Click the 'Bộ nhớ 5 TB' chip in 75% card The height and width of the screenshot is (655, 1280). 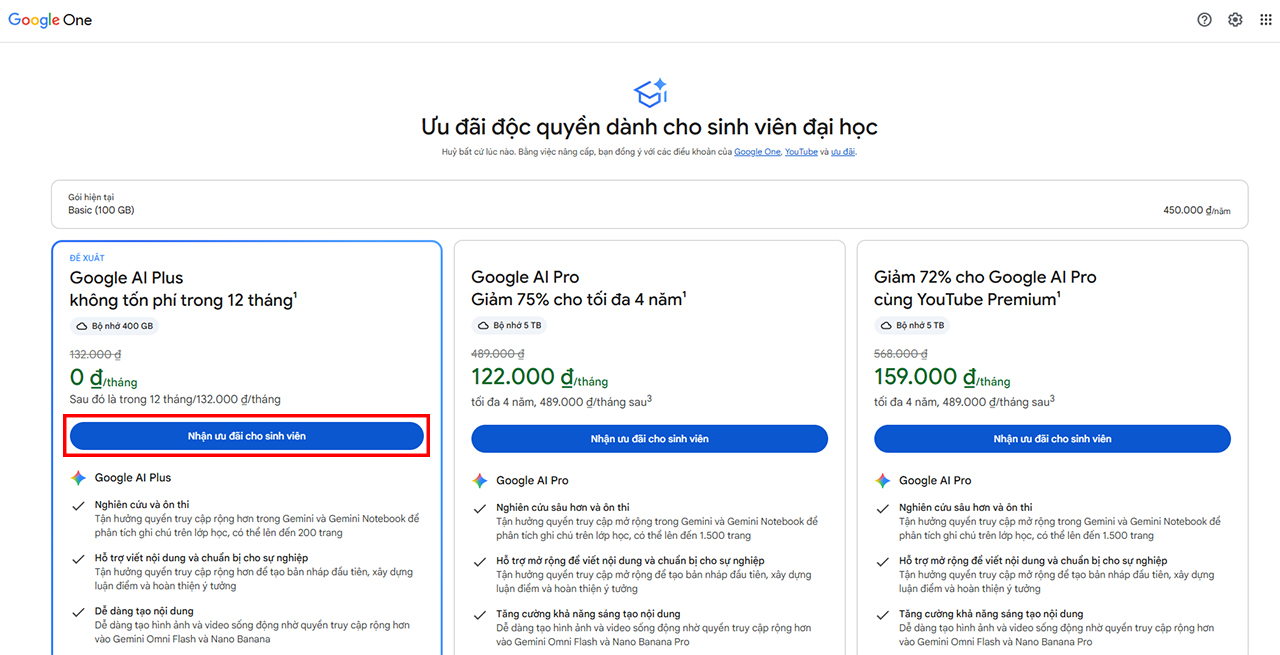coord(510,326)
